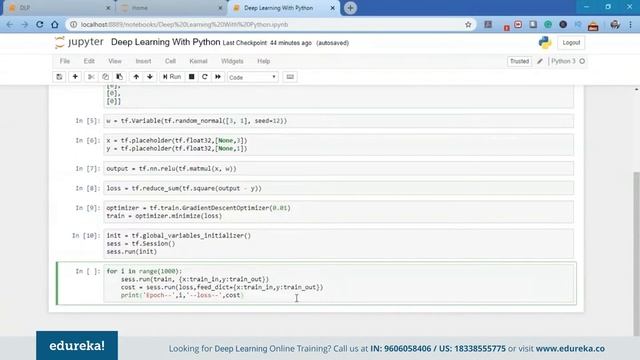Screen dimensions: 640x360
Task: Open the cell type Code dropdown
Action: tap(253, 77)
